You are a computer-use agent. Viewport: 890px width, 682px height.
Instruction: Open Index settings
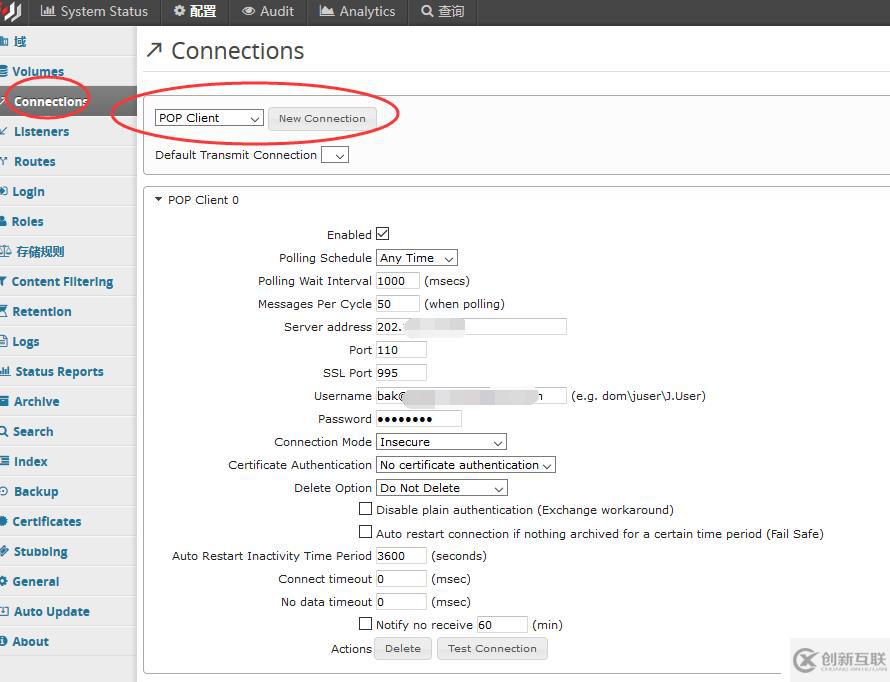pos(68,462)
